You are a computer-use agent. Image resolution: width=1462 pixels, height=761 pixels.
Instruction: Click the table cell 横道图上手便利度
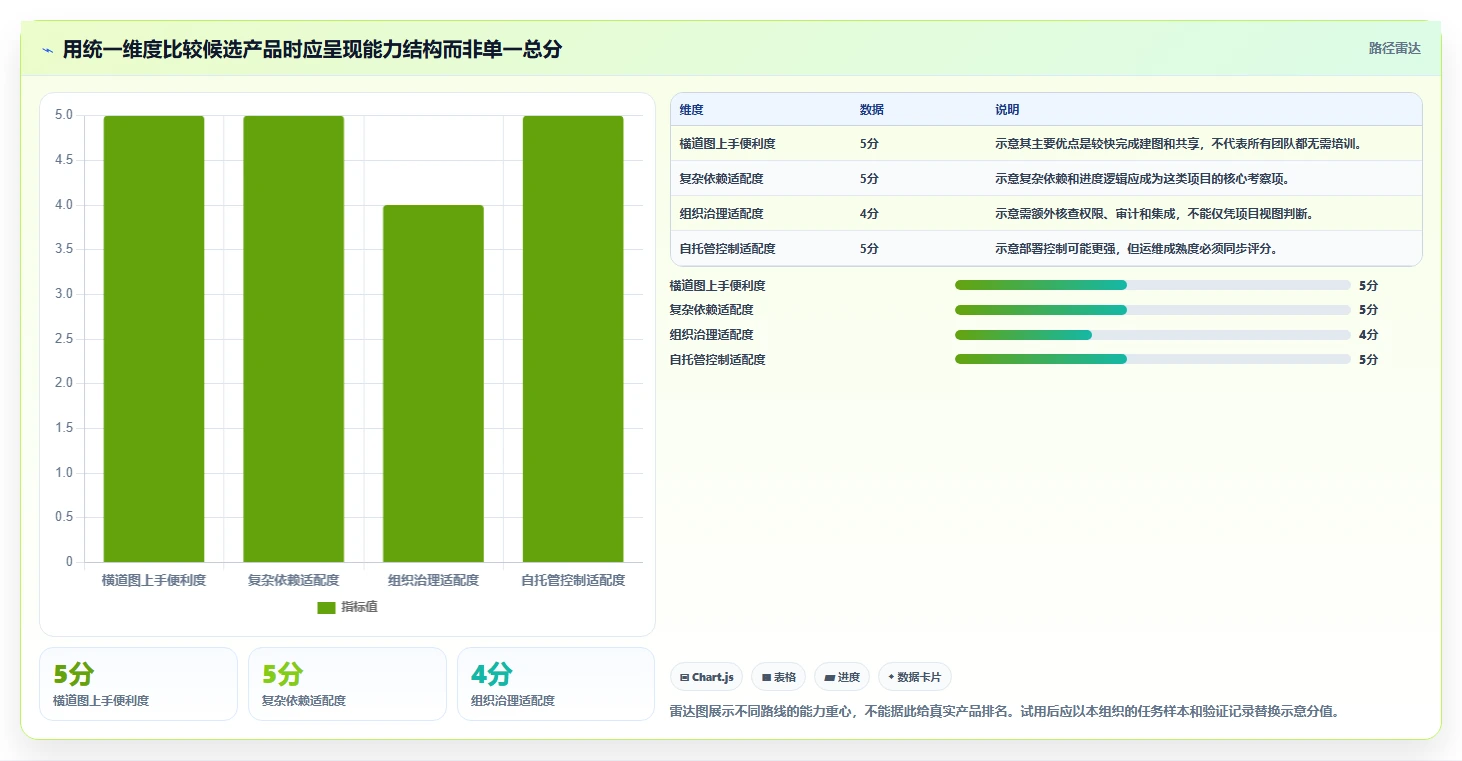(727, 144)
